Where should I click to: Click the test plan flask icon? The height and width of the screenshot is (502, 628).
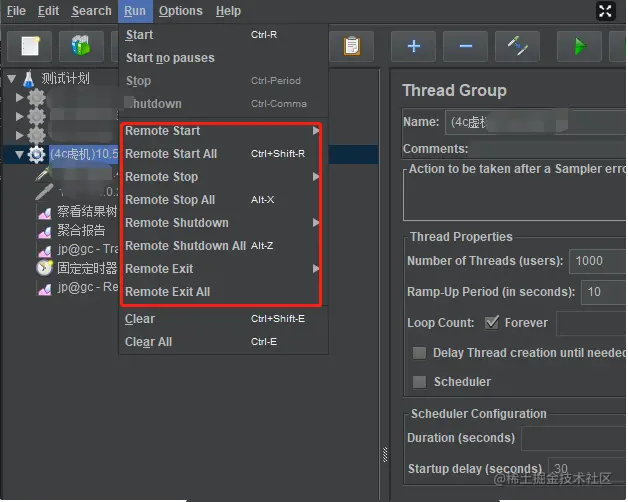click(28, 79)
